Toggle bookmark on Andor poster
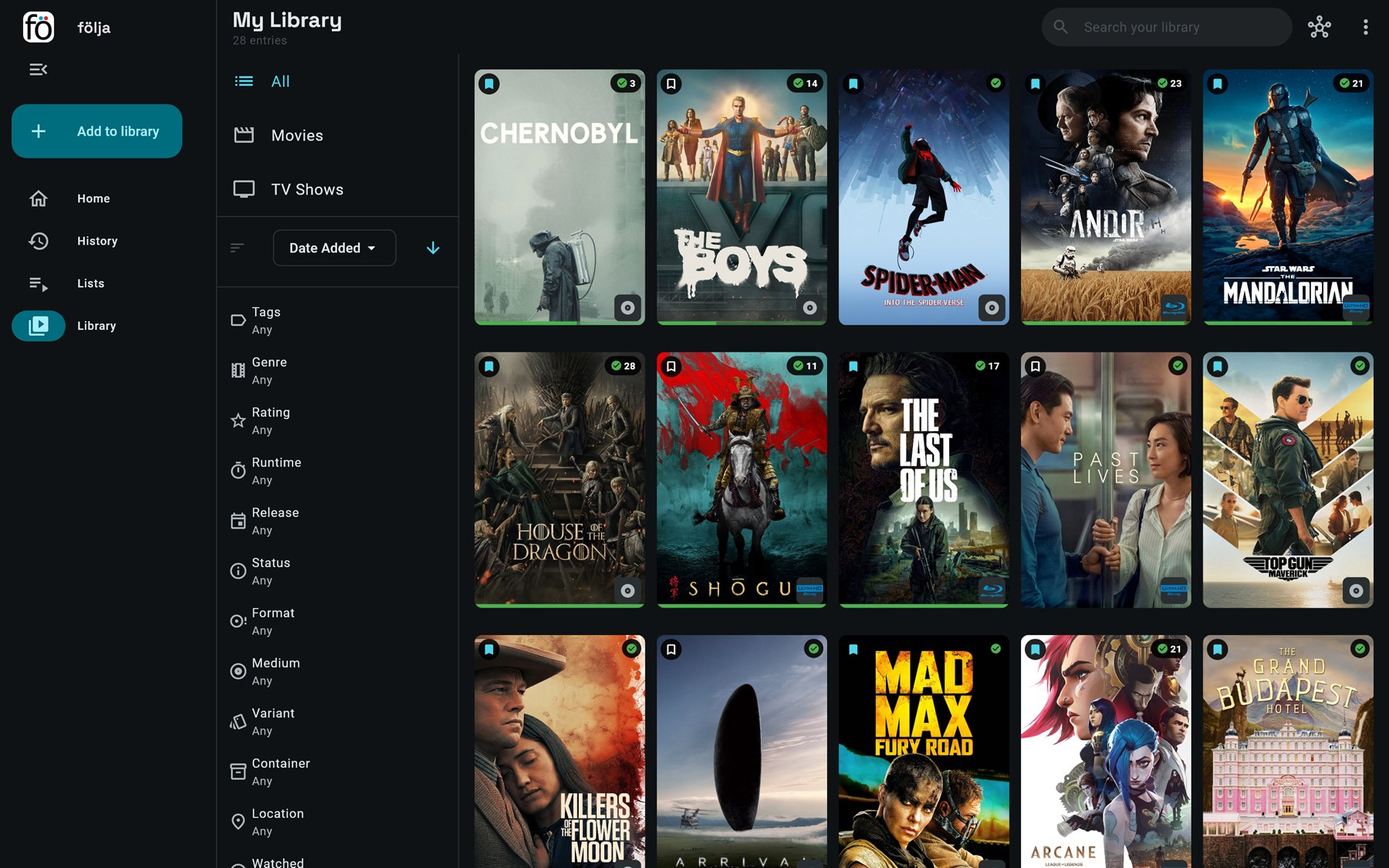The width and height of the screenshot is (1389, 868). tap(1036, 83)
